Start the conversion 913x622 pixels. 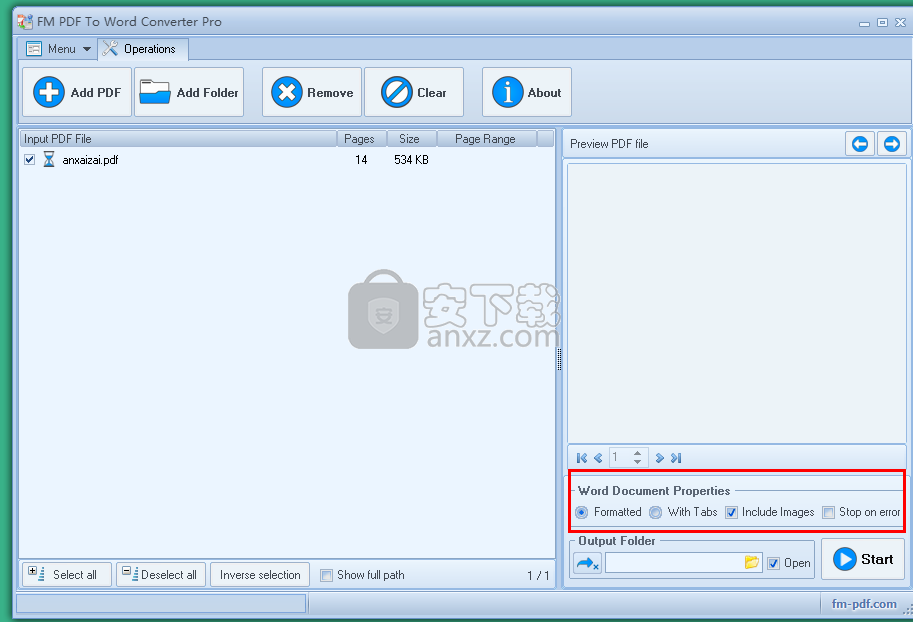[863, 559]
